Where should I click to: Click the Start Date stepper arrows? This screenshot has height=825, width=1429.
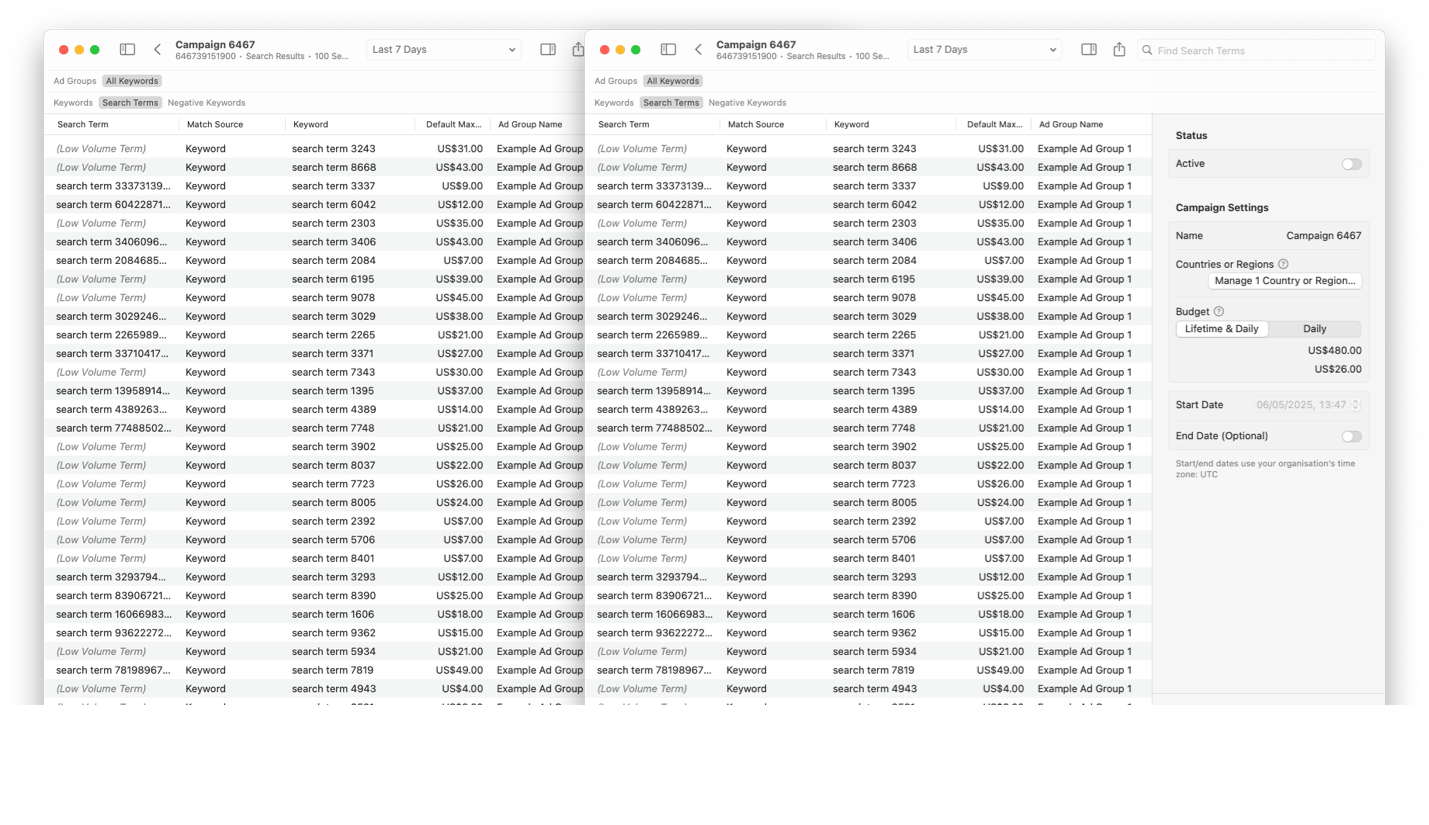1355,404
